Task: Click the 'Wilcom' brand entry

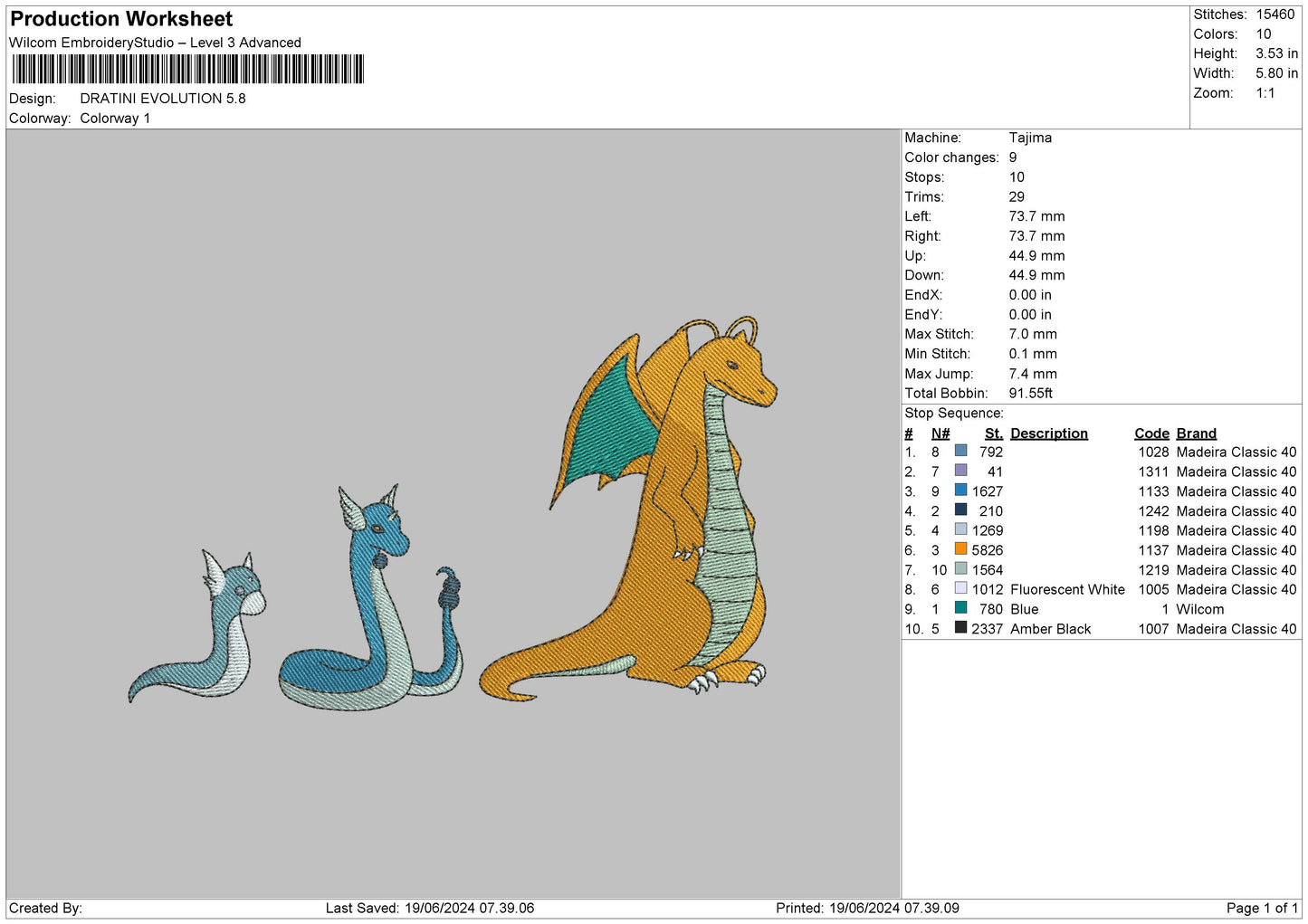Action: [x=1199, y=610]
